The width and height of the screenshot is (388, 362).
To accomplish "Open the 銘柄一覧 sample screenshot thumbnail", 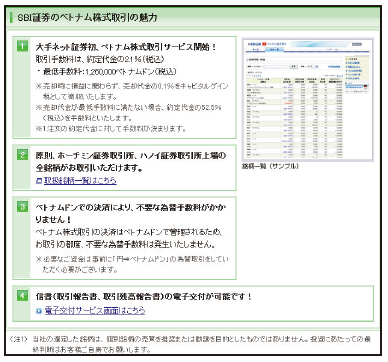I will pos(307,99).
